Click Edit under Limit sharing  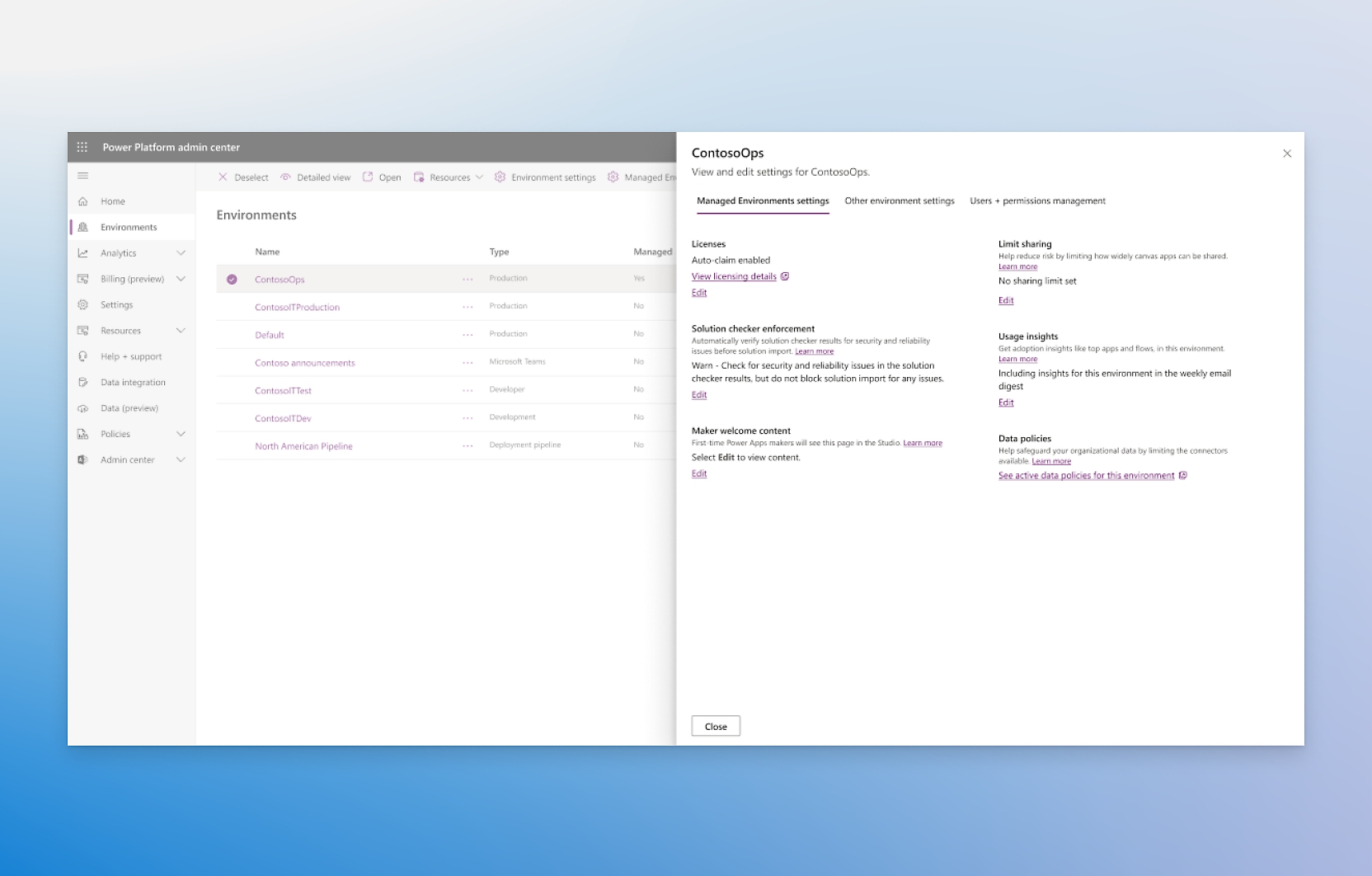[1006, 300]
